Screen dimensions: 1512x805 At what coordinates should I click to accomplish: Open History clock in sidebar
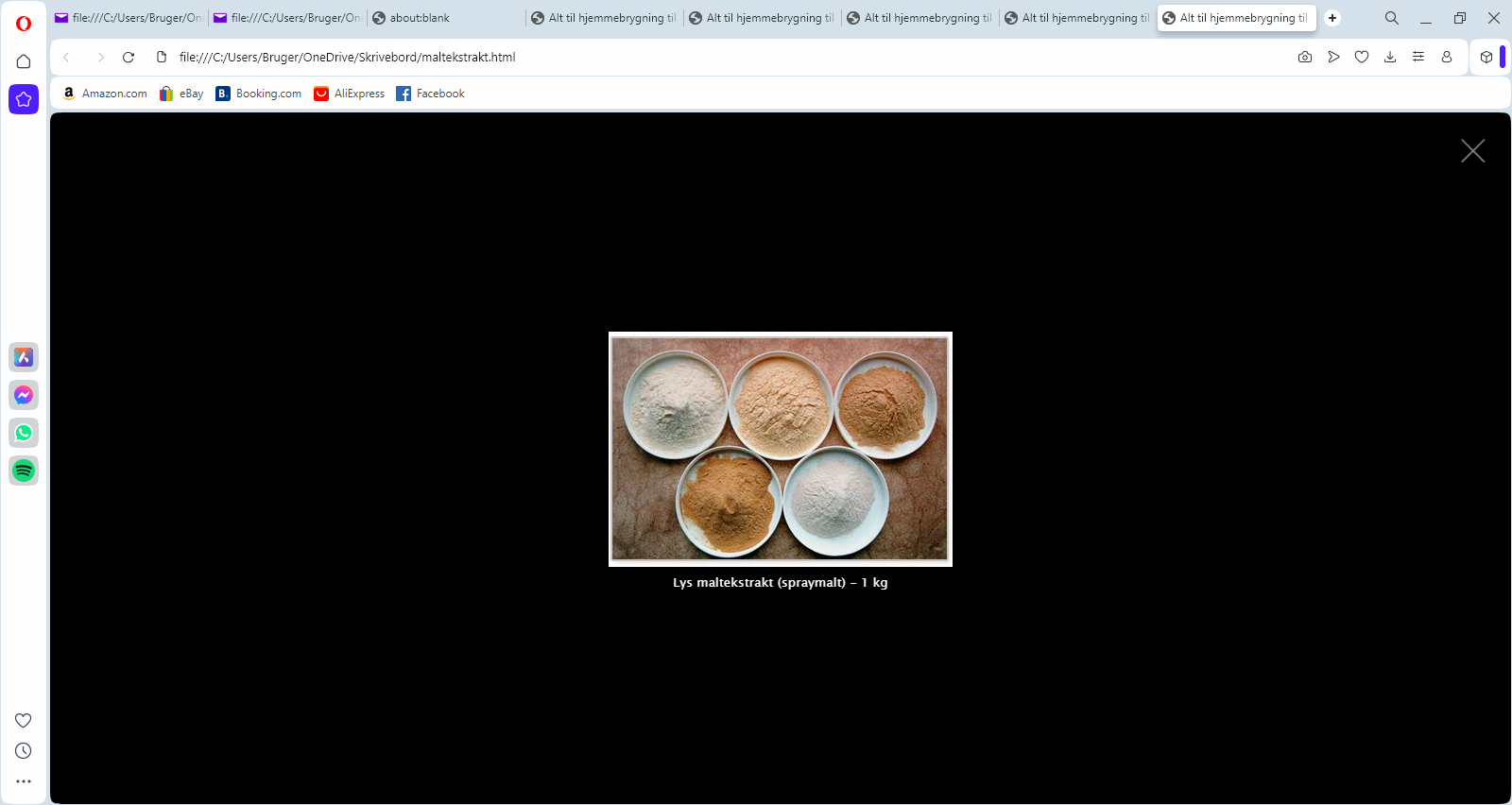(24, 750)
